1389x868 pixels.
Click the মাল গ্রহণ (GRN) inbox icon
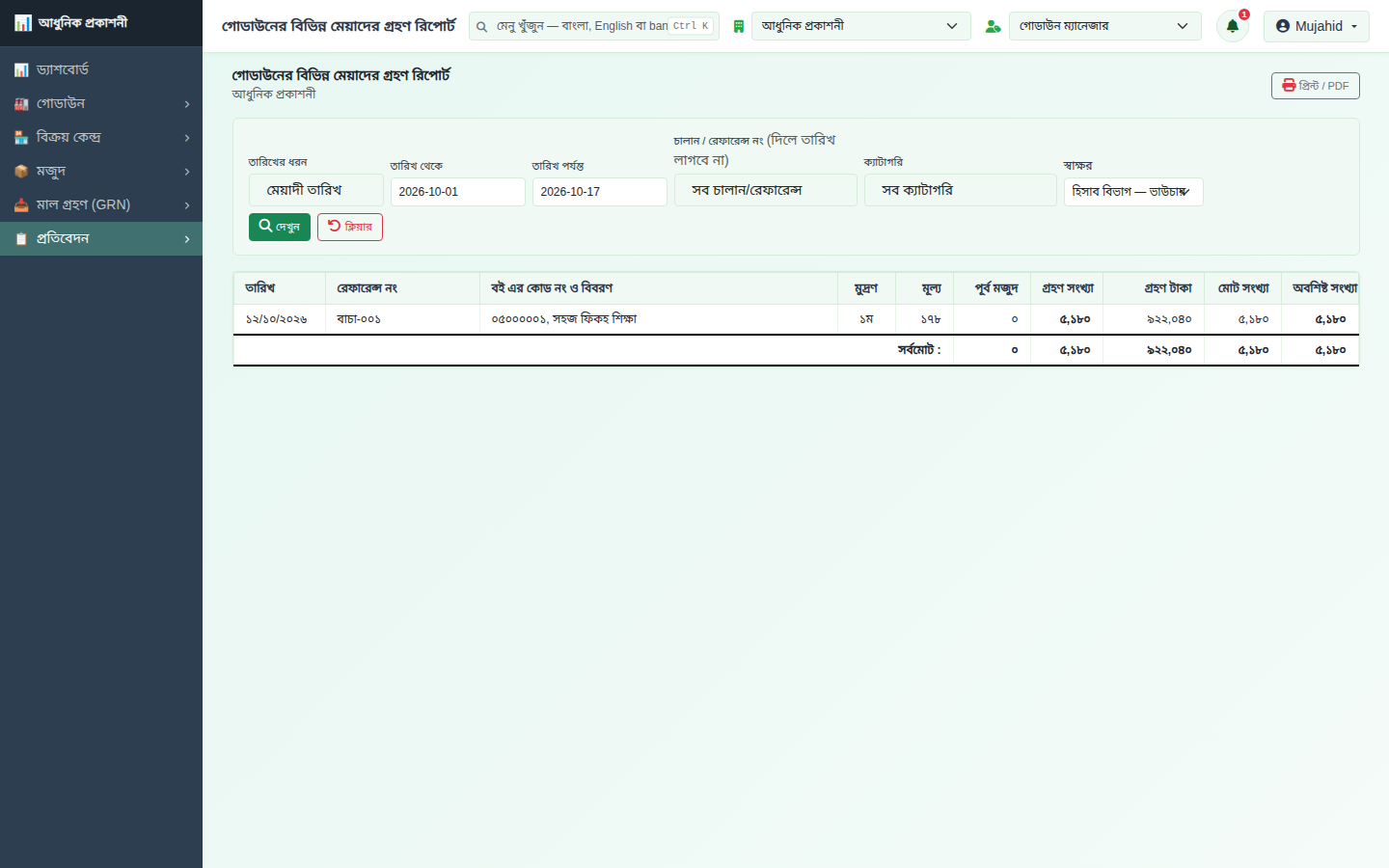point(21,205)
